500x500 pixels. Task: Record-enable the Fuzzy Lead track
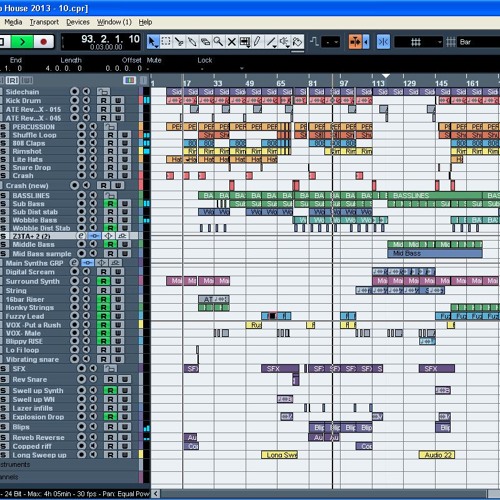pos(75,316)
